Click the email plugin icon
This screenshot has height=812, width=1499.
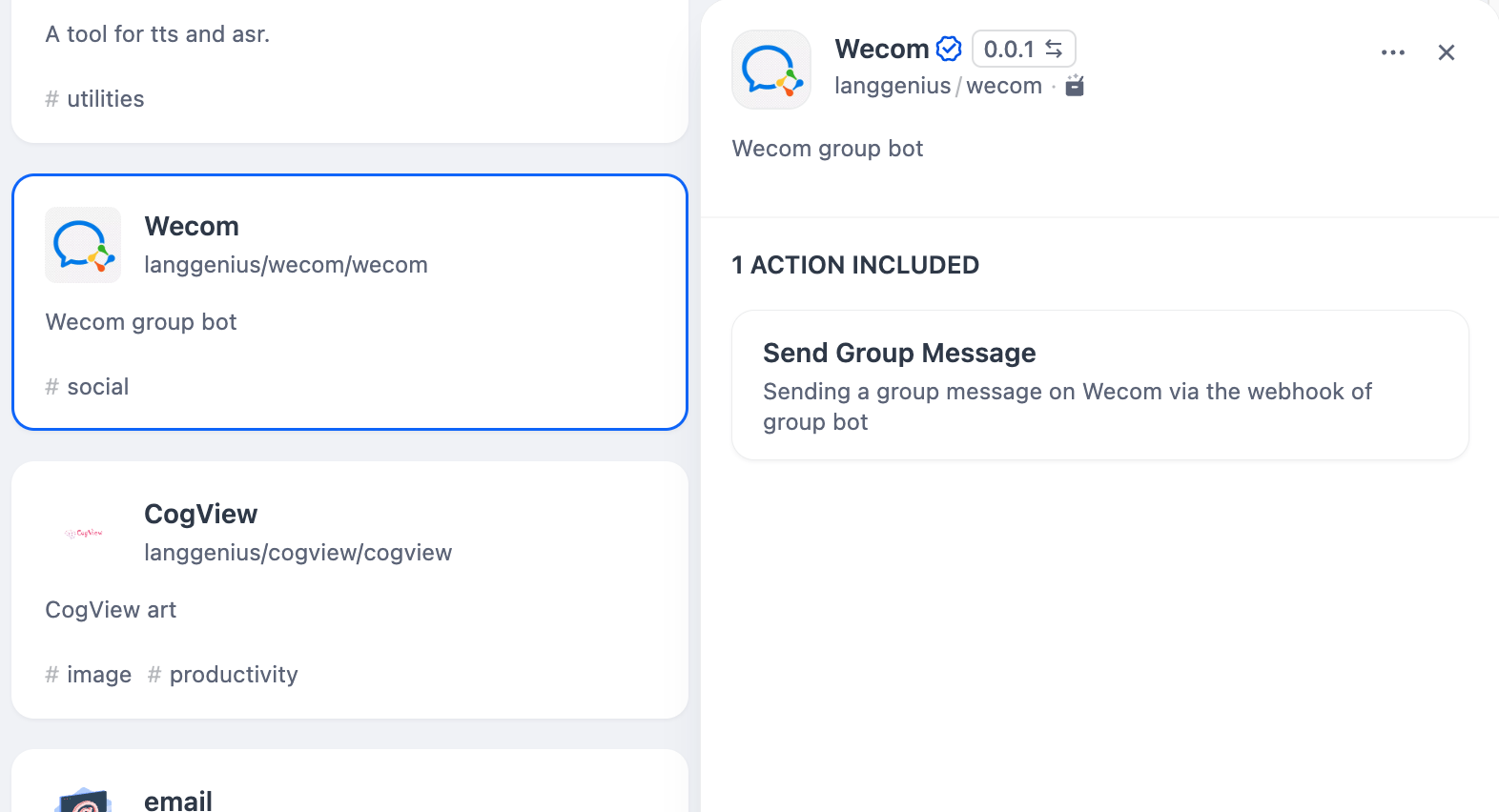83,801
